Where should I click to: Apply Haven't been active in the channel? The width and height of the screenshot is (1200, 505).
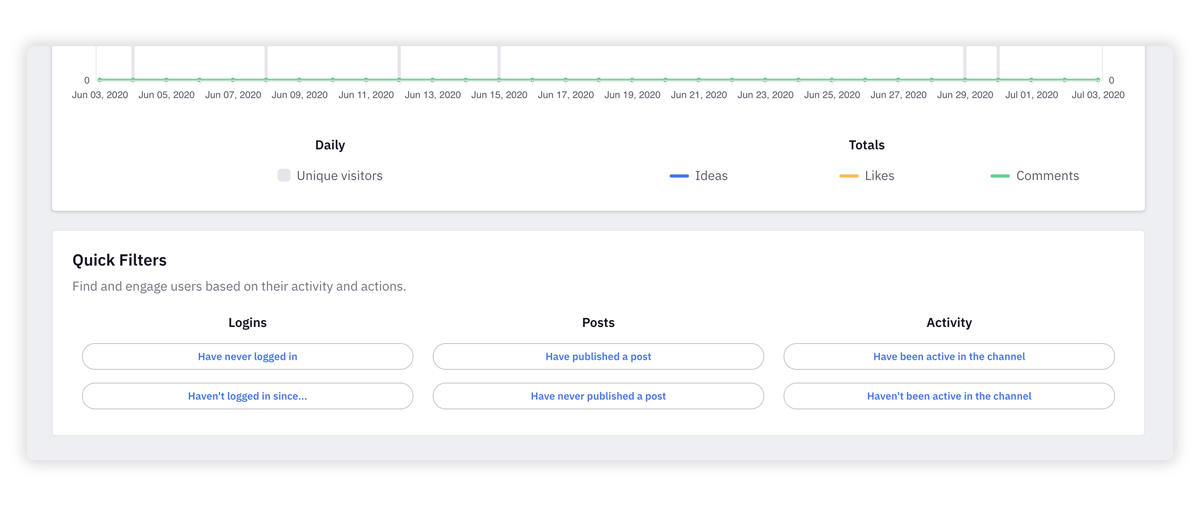pos(949,396)
